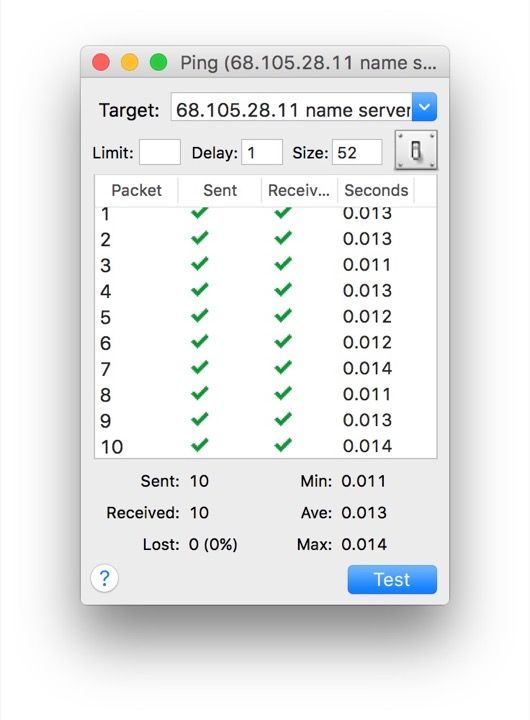Click the Size field showing 52
Image resolution: width=530 pixels, height=720 pixels.
[357, 152]
